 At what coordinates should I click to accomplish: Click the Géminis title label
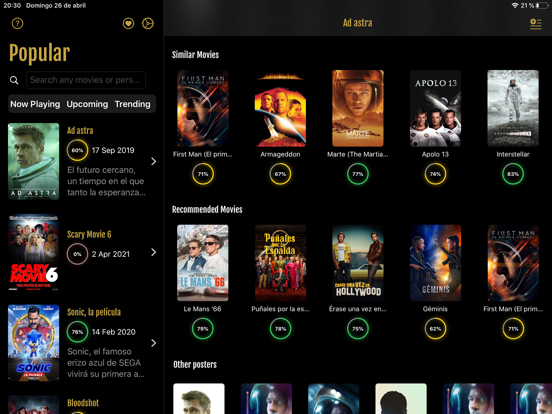tap(435, 309)
